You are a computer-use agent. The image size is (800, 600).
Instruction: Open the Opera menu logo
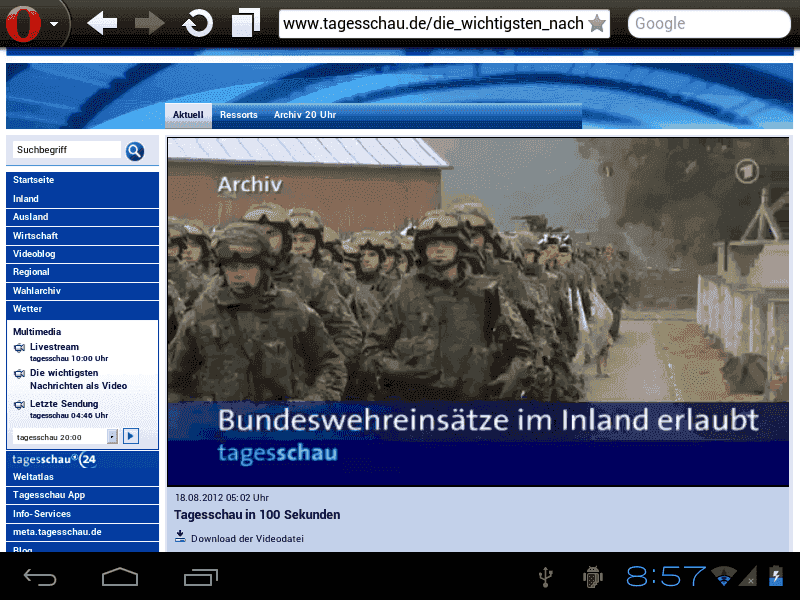point(23,23)
